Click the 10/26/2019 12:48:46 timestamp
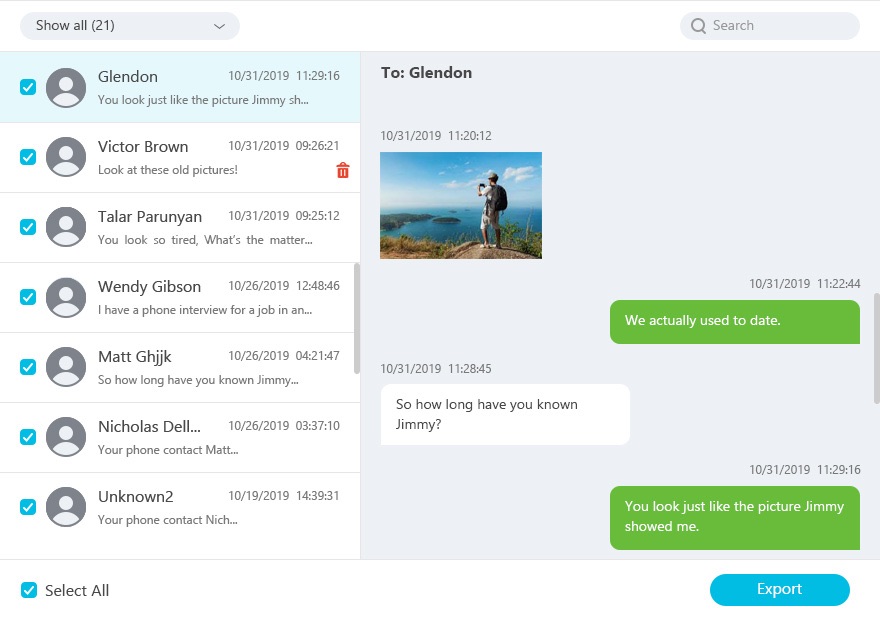Image resolution: width=880 pixels, height=620 pixels. pyautogui.click(x=283, y=286)
